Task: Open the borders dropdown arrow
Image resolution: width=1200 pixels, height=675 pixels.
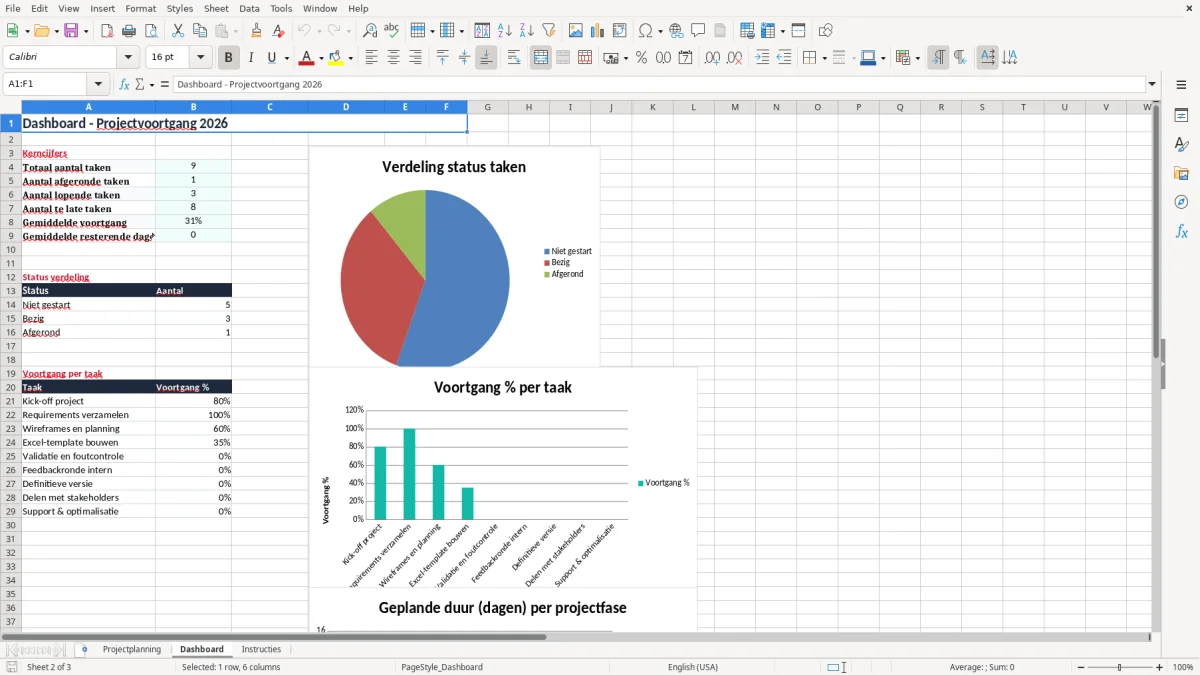Action: pyautogui.click(x=823, y=58)
